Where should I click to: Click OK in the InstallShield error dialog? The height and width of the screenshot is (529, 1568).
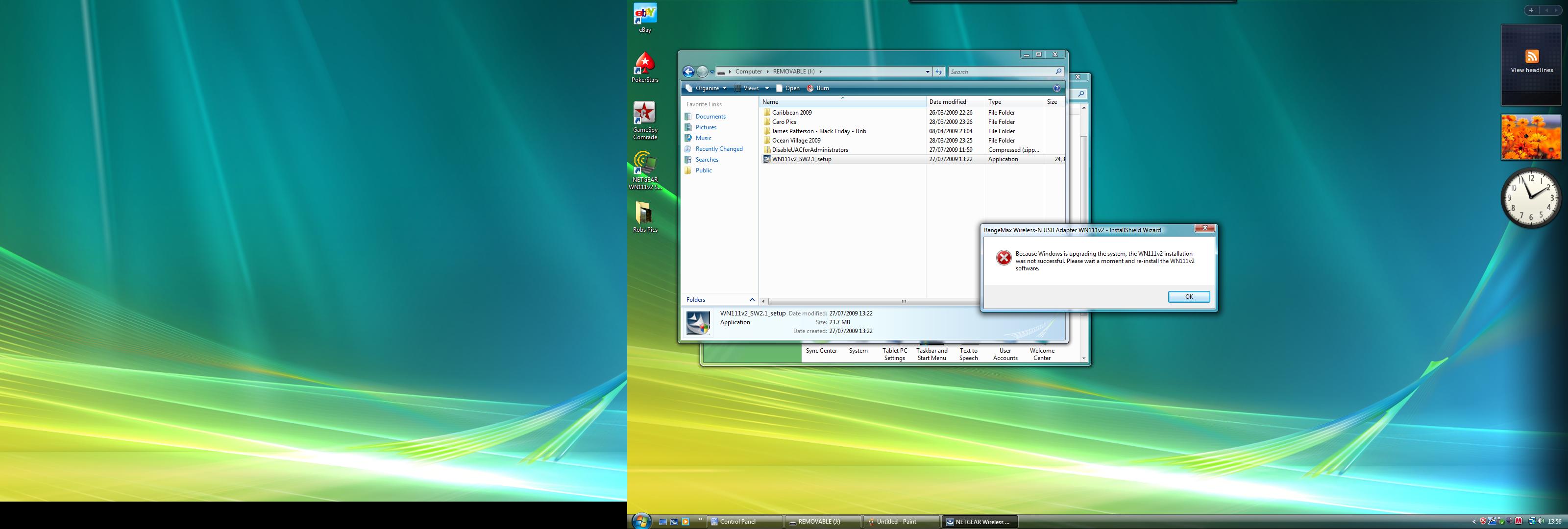pyautogui.click(x=1188, y=296)
